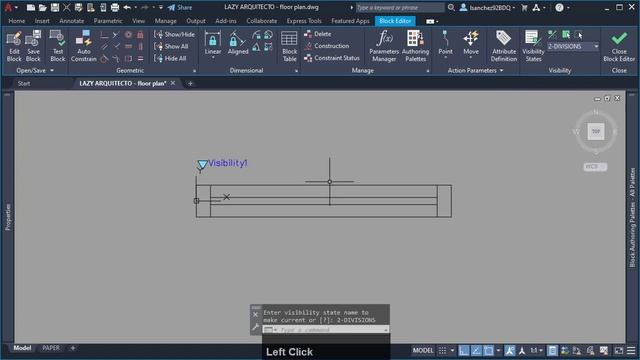Toggle the grid display in the status bar
This screenshot has height=360, width=640.
pyautogui.click(x=442, y=350)
